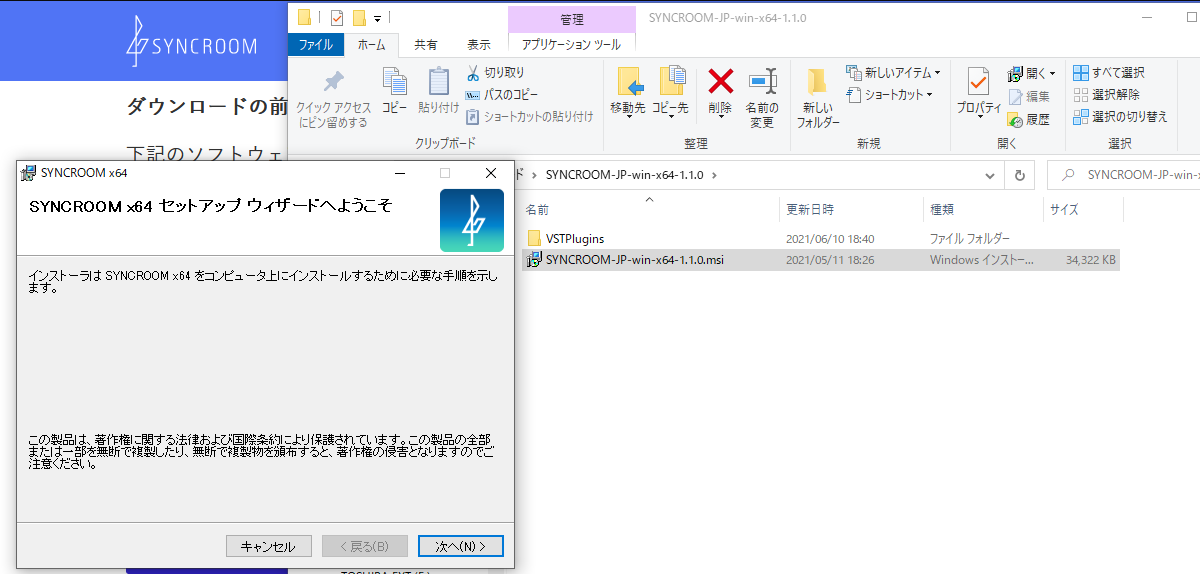Click Select all (すべて選択) in ribbon

[x=1108, y=73]
